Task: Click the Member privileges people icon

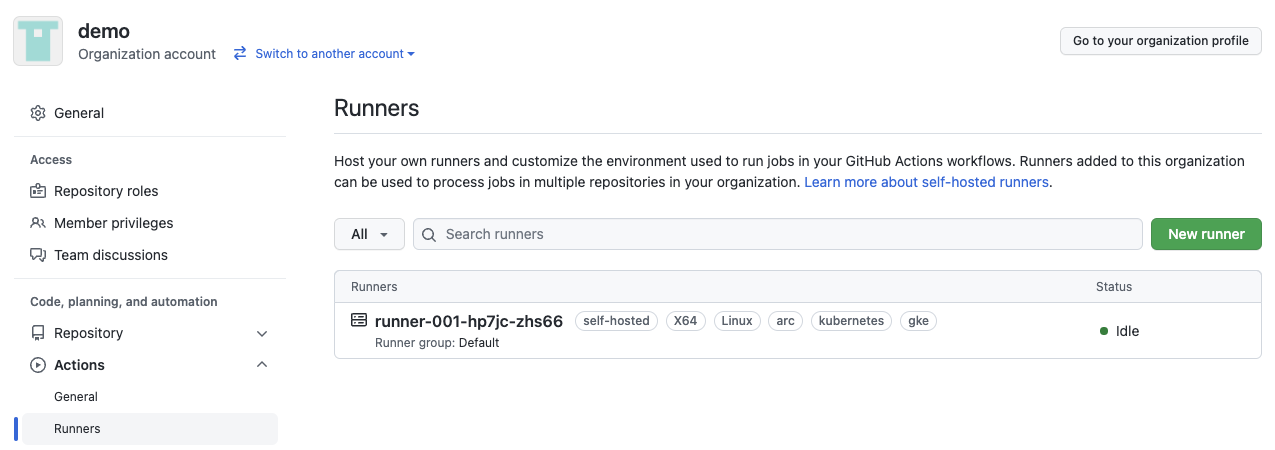Action: 38,223
